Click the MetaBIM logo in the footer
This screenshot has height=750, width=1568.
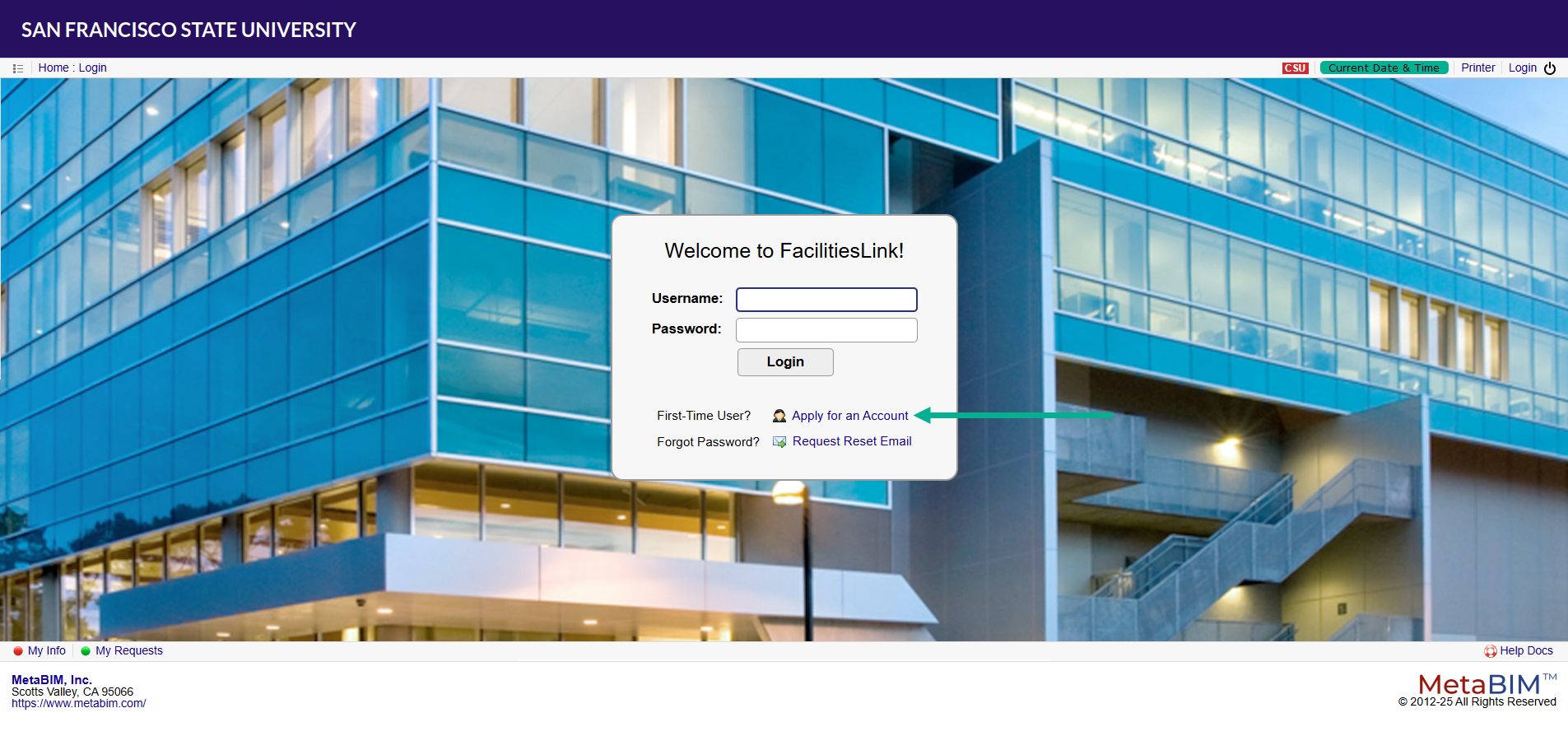(x=1487, y=684)
